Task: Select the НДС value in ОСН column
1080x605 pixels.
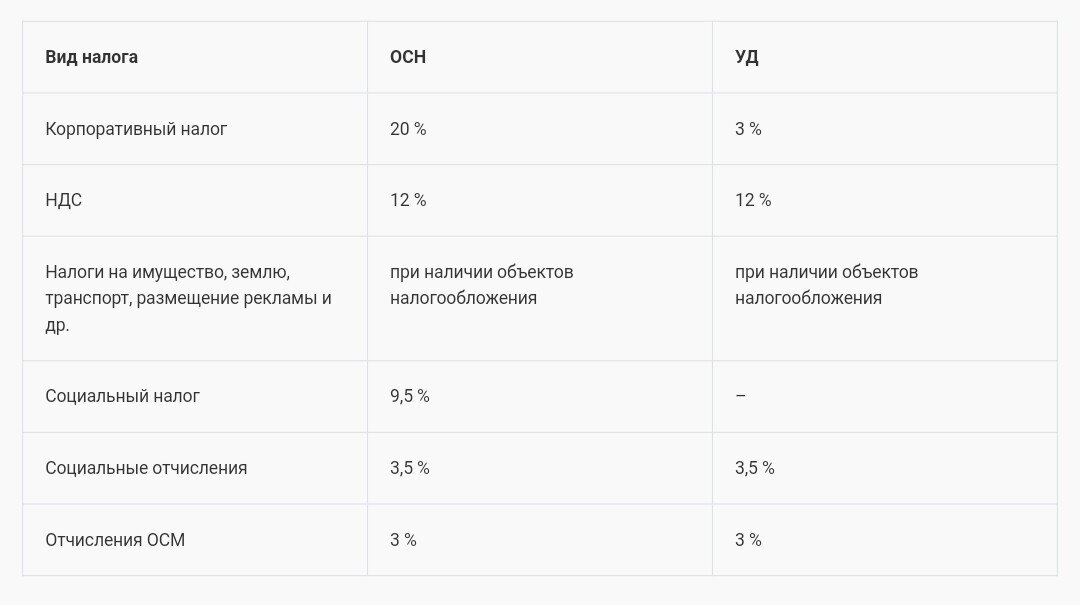Action: 408,200
